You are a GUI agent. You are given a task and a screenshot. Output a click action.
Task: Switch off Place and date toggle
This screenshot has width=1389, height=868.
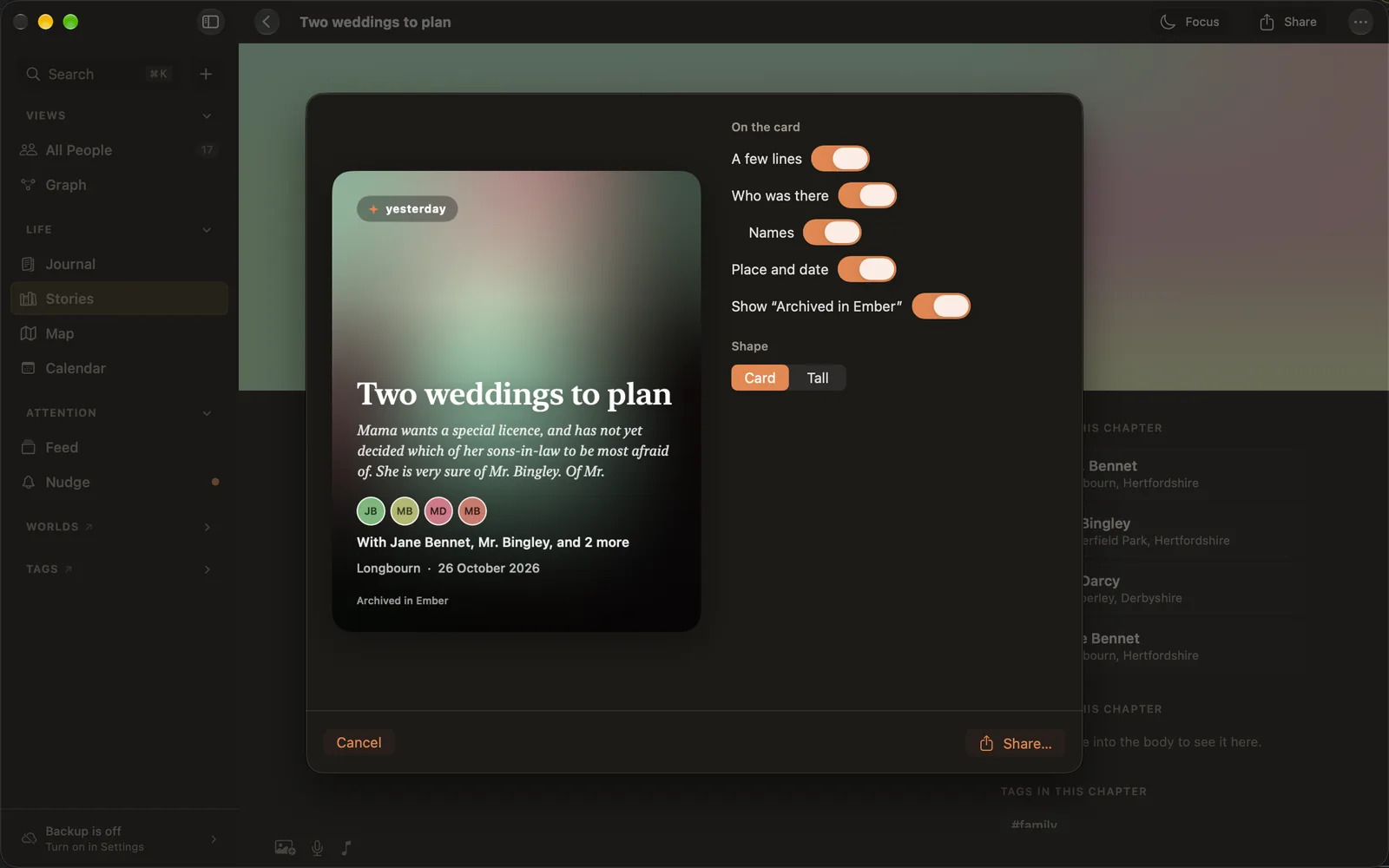tap(867, 269)
